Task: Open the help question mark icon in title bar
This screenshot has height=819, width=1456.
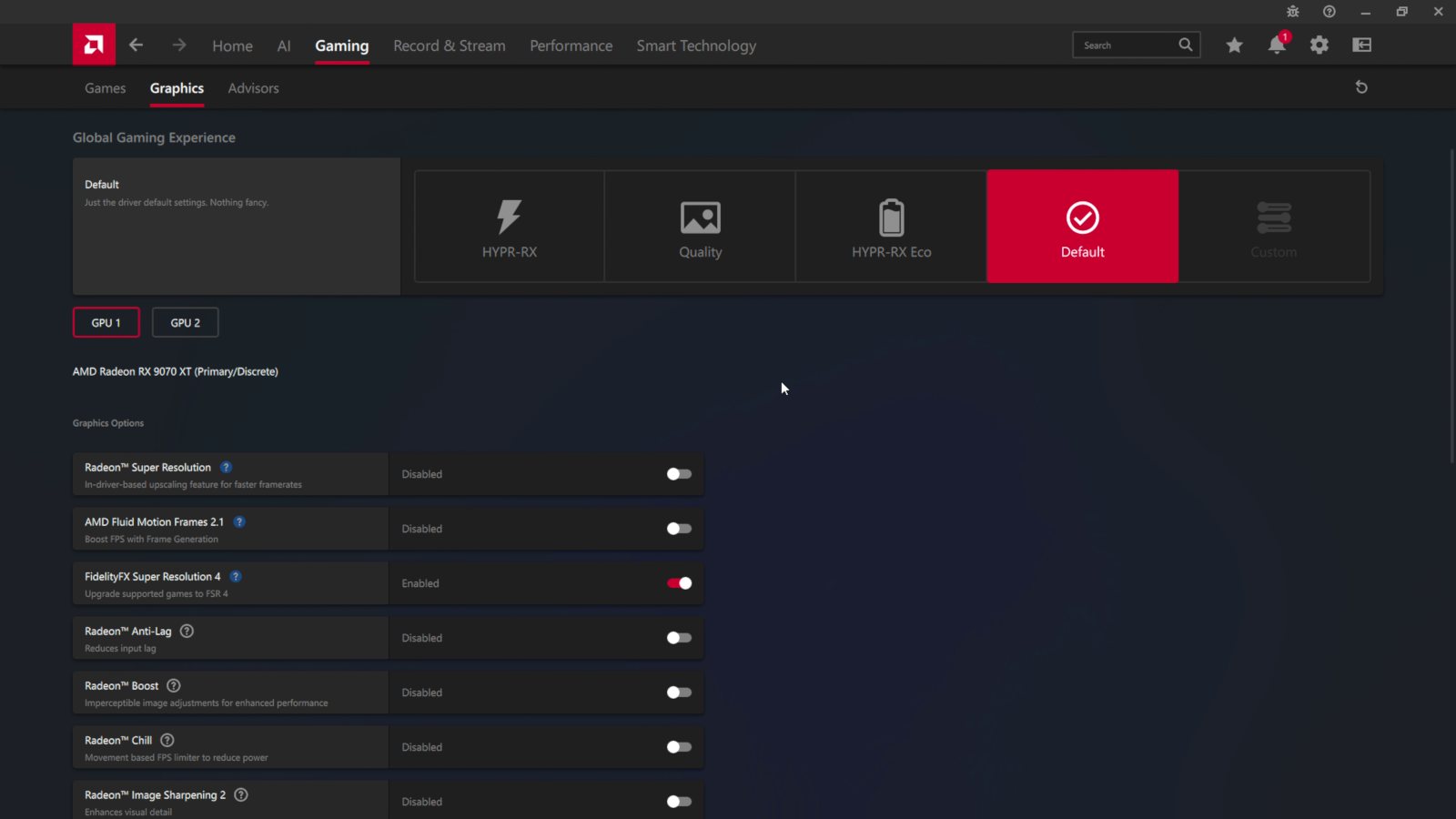Action: coord(1330,12)
